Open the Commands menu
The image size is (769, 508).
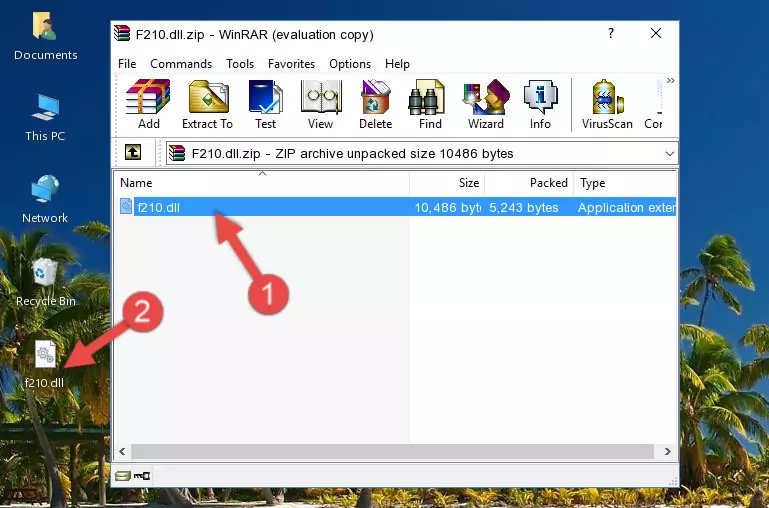(181, 64)
